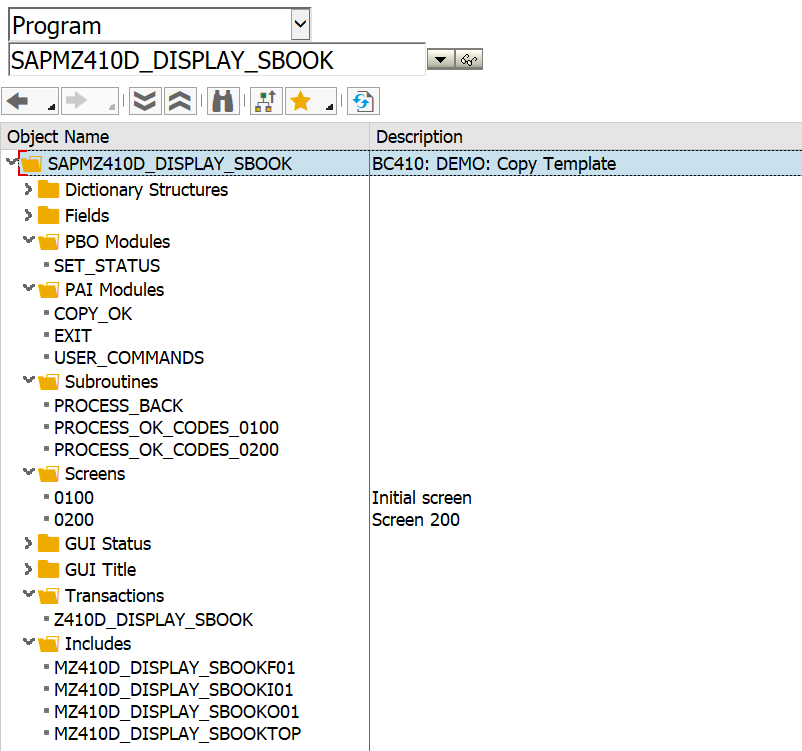
Task: Select include MZ410D_DISPLAY_SBOOKI01
Action: coord(173,690)
